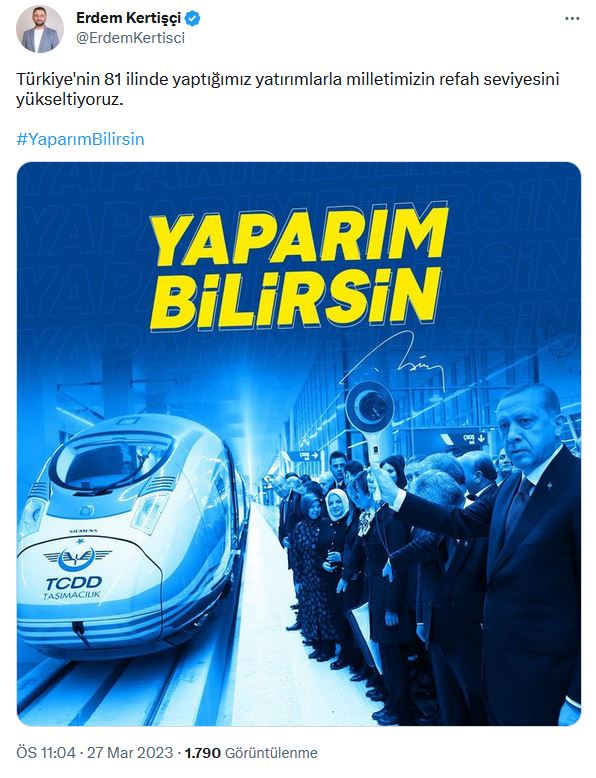The width and height of the screenshot is (596, 778).
Task: Click the yellow YAPARIM headline text
Action: point(299,237)
